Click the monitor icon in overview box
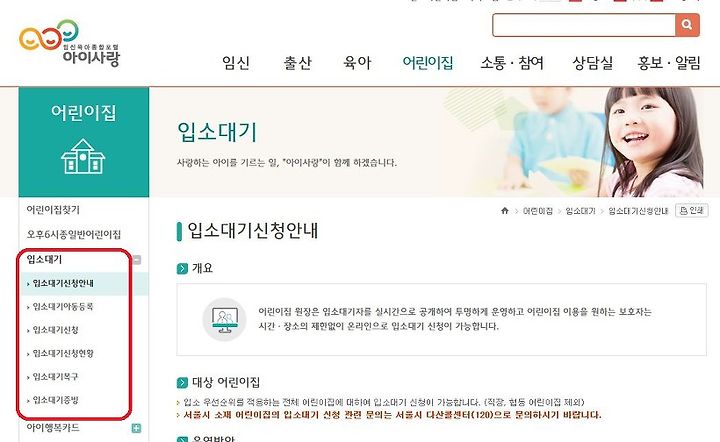720x442 pixels. click(225, 319)
